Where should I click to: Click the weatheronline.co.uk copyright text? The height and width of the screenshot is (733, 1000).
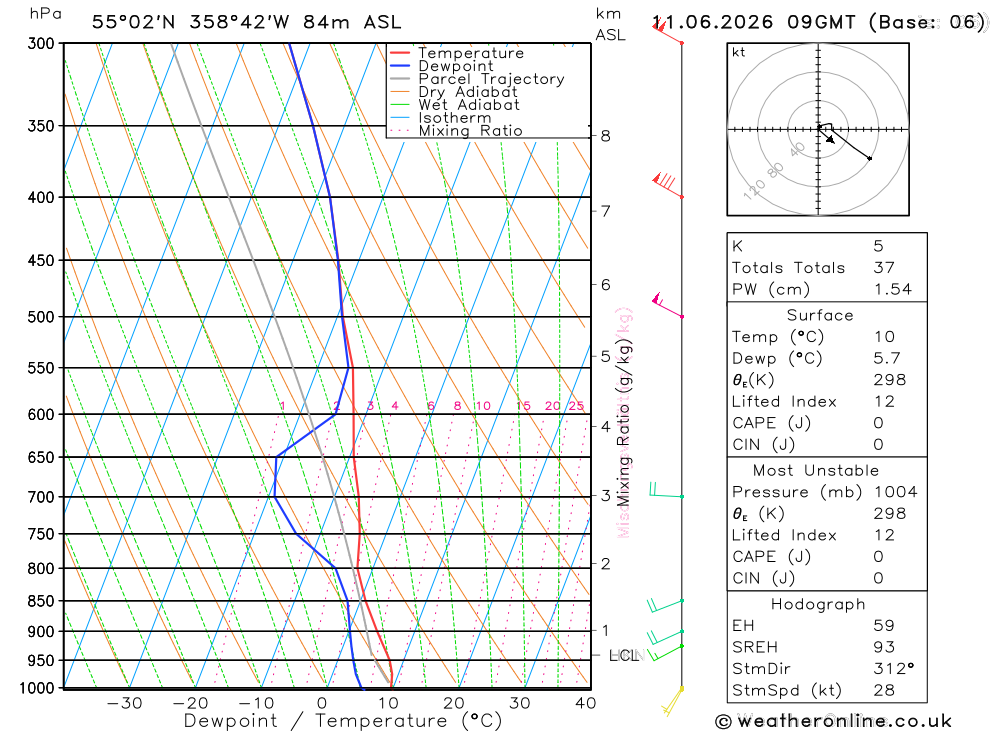pyautogui.click(x=834, y=721)
